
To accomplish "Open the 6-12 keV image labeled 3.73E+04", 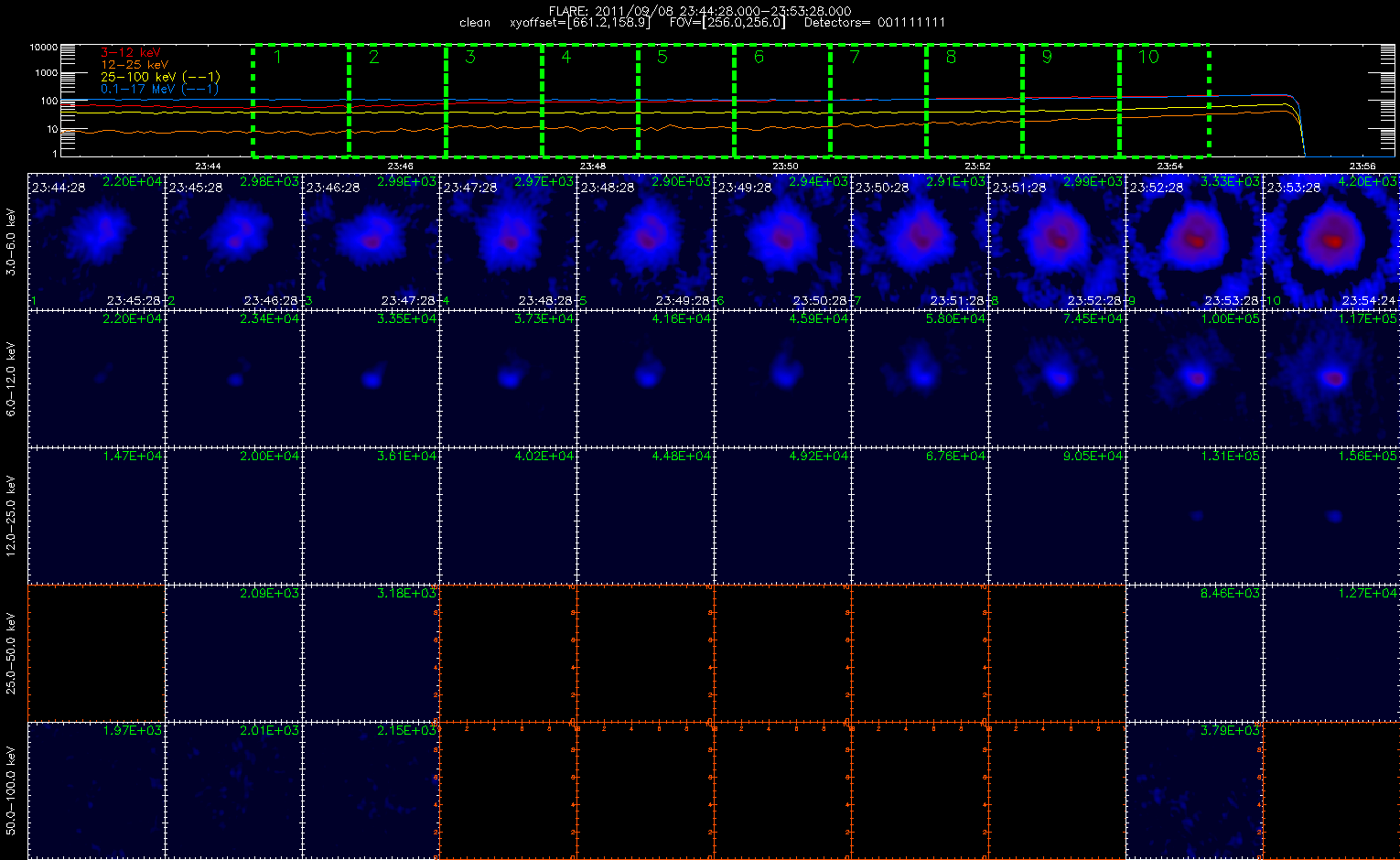I will [x=509, y=378].
